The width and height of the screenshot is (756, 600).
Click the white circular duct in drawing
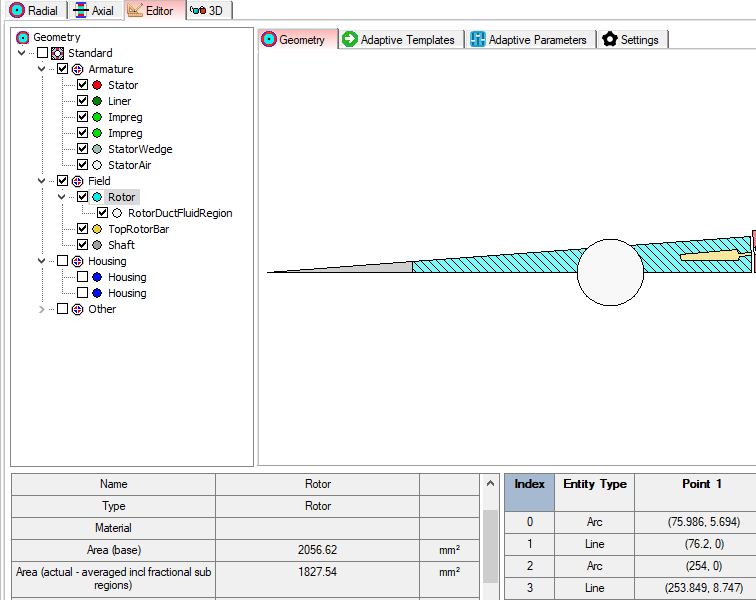point(610,273)
